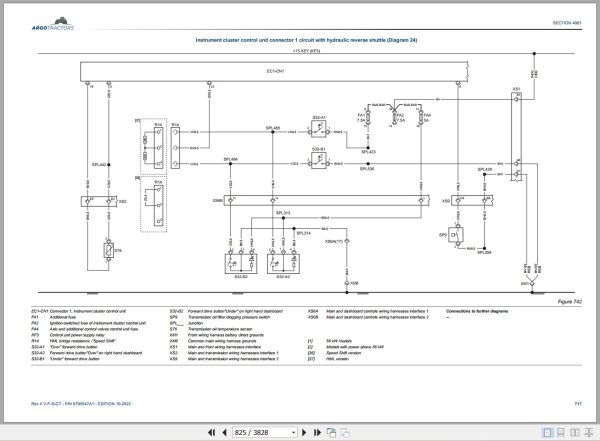Click the S32-B1 switch symbol
This screenshot has width=600, height=441.
(318, 161)
